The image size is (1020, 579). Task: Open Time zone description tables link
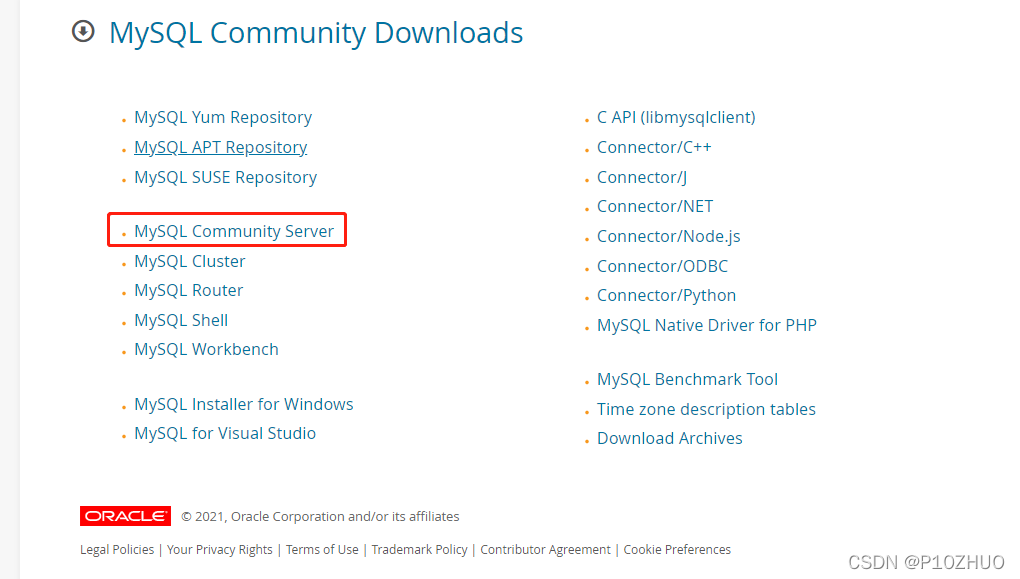click(706, 409)
